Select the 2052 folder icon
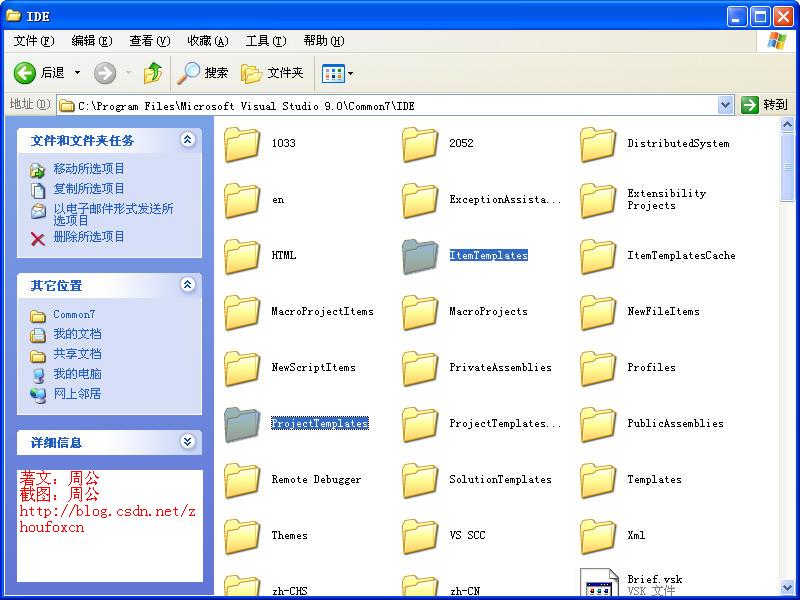This screenshot has height=600, width=800. coord(420,144)
